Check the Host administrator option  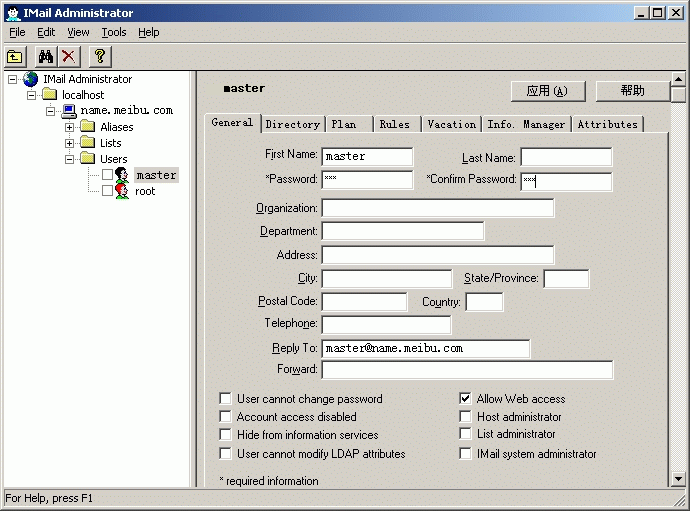pos(466,417)
